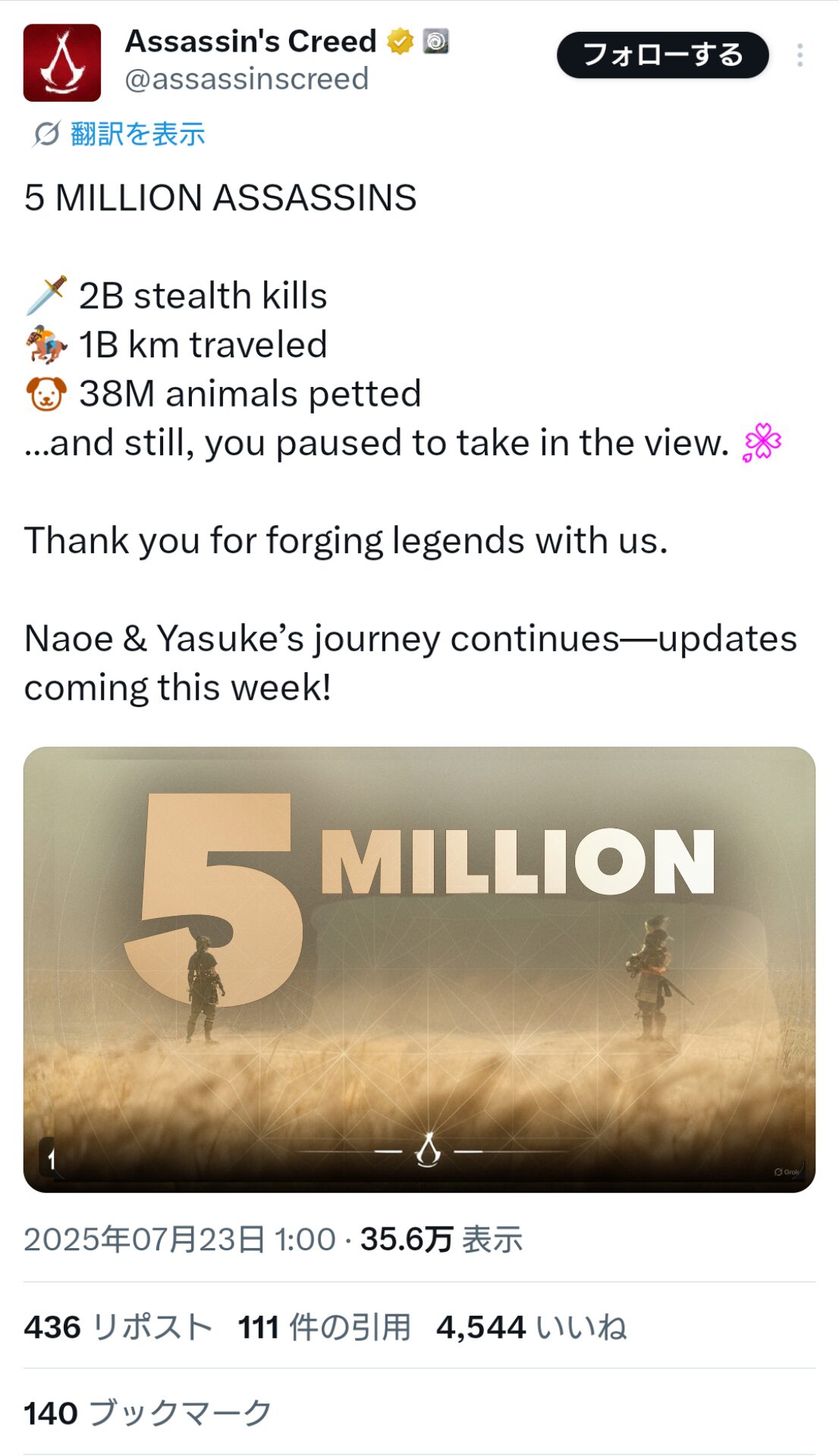Tap the Assassin's Creed display name

coord(250,41)
